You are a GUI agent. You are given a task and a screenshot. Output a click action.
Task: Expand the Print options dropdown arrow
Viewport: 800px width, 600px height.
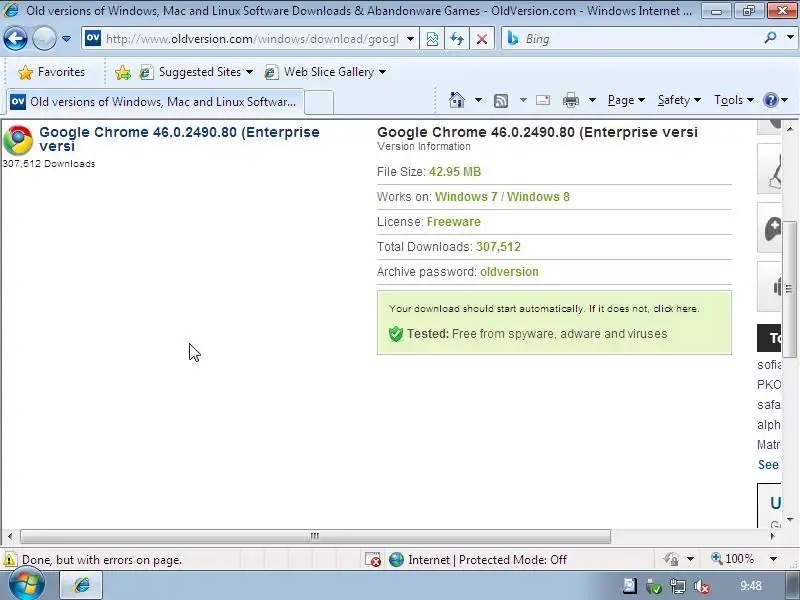click(x=592, y=100)
